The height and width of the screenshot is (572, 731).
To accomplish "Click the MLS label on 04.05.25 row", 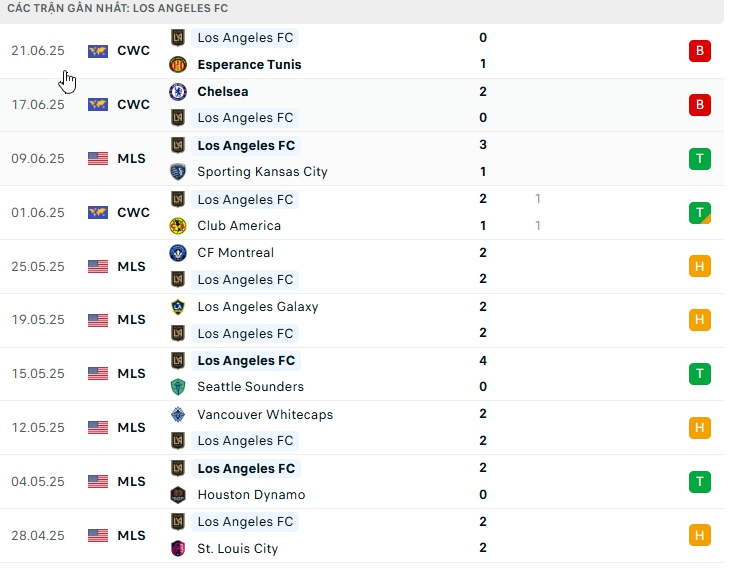I will [132, 481].
